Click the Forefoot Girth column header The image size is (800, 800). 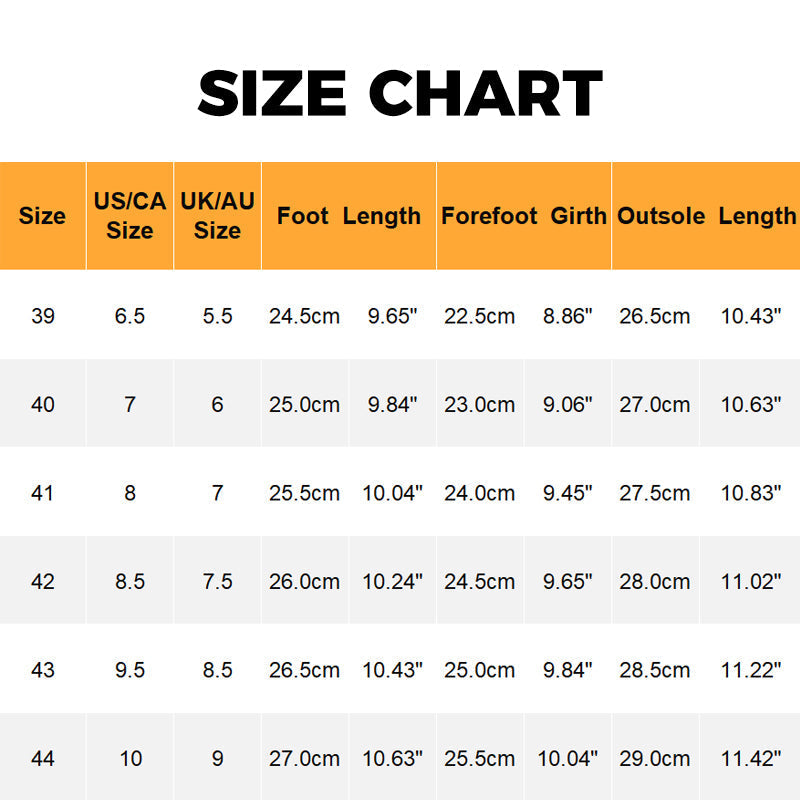pyautogui.click(x=524, y=216)
